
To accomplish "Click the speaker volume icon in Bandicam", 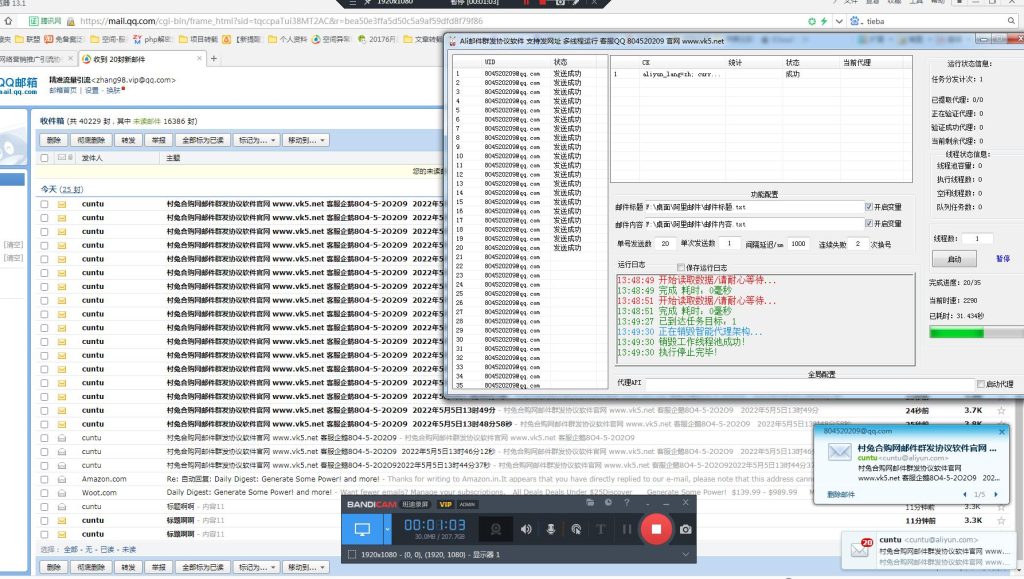I will 526,530.
